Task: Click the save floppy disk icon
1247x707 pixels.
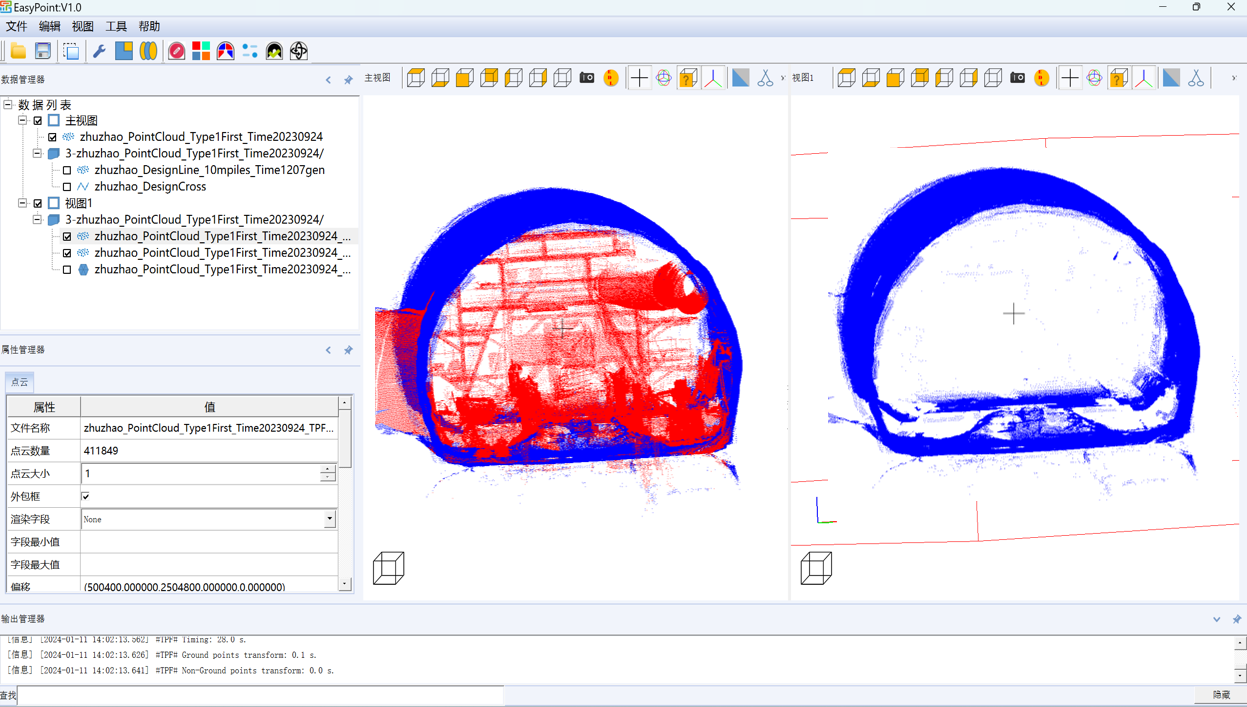Action: click(x=43, y=51)
